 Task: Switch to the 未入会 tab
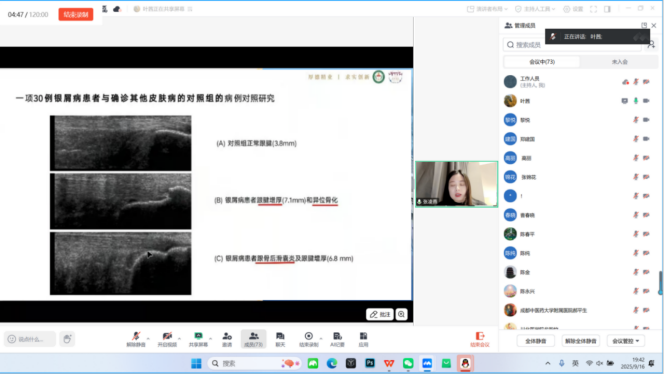(620, 62)
